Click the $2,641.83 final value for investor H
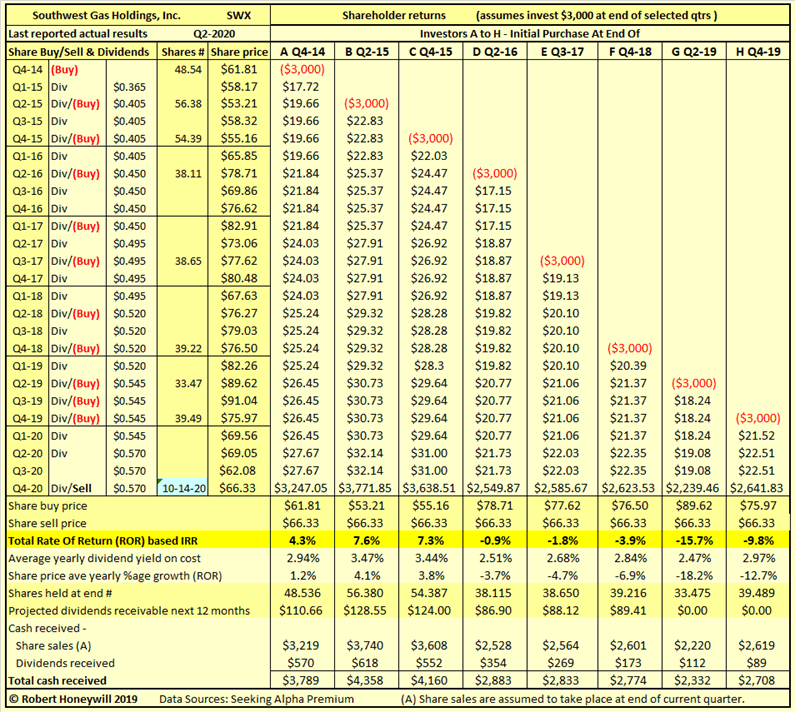The image size is (795, 712). [757, 488]
